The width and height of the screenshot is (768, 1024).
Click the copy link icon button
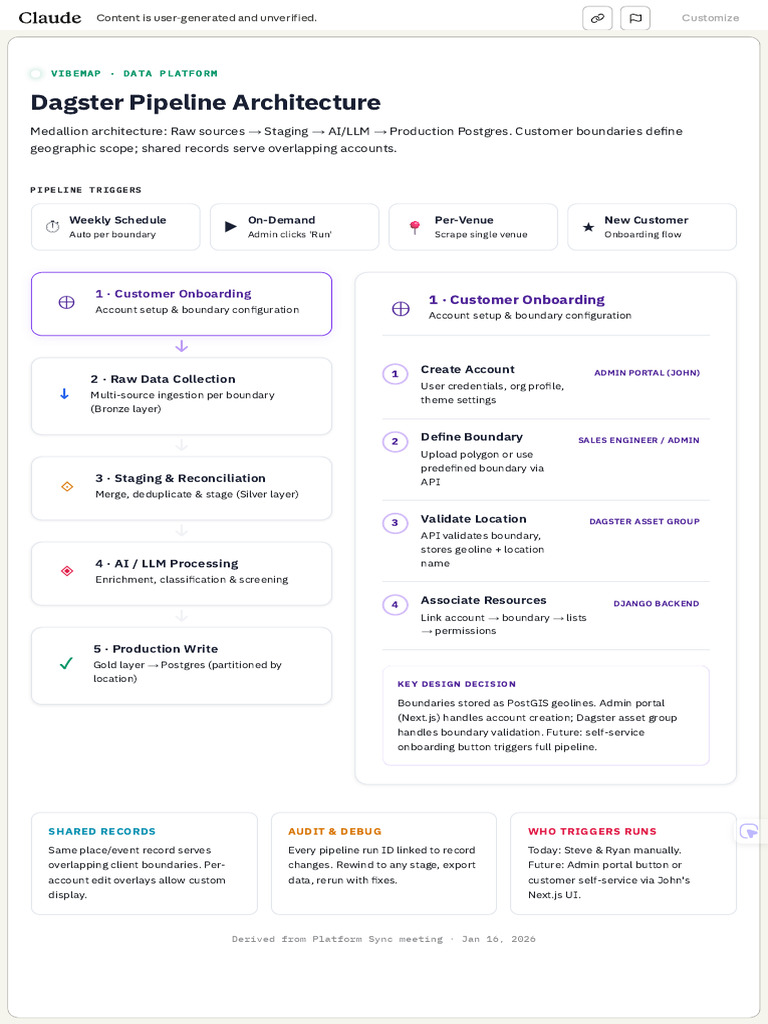coord(597,18)
